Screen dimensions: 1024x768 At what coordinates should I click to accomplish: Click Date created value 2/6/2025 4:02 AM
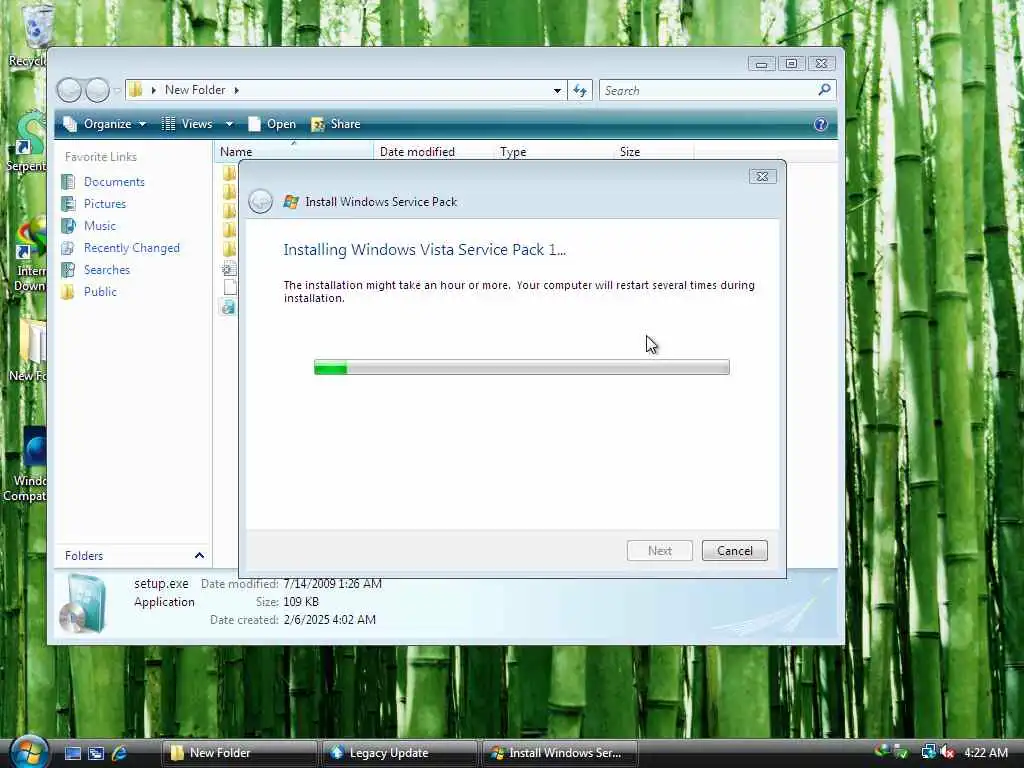click(x=330, y=620)
